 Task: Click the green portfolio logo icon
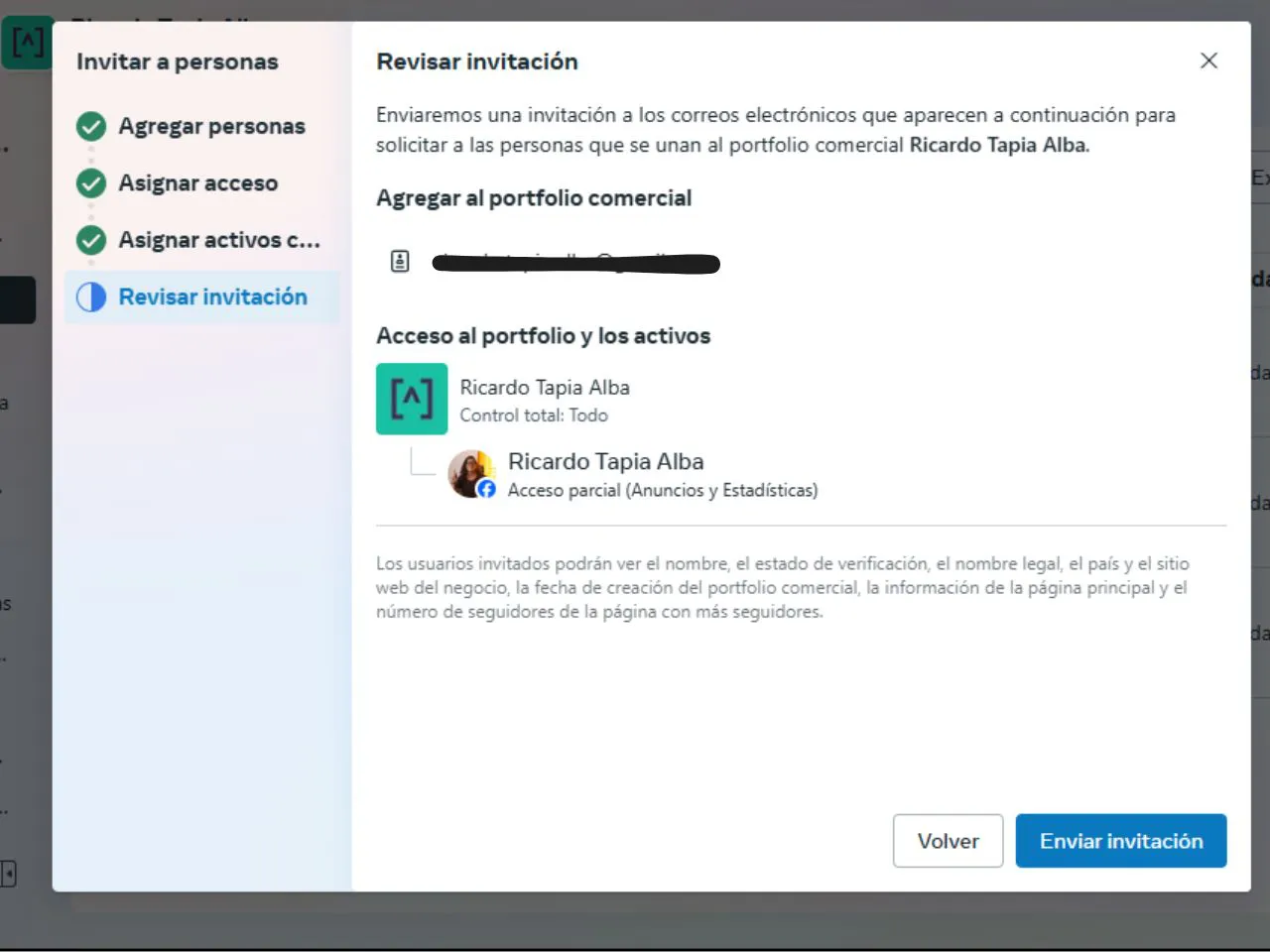tap(412, 399)
